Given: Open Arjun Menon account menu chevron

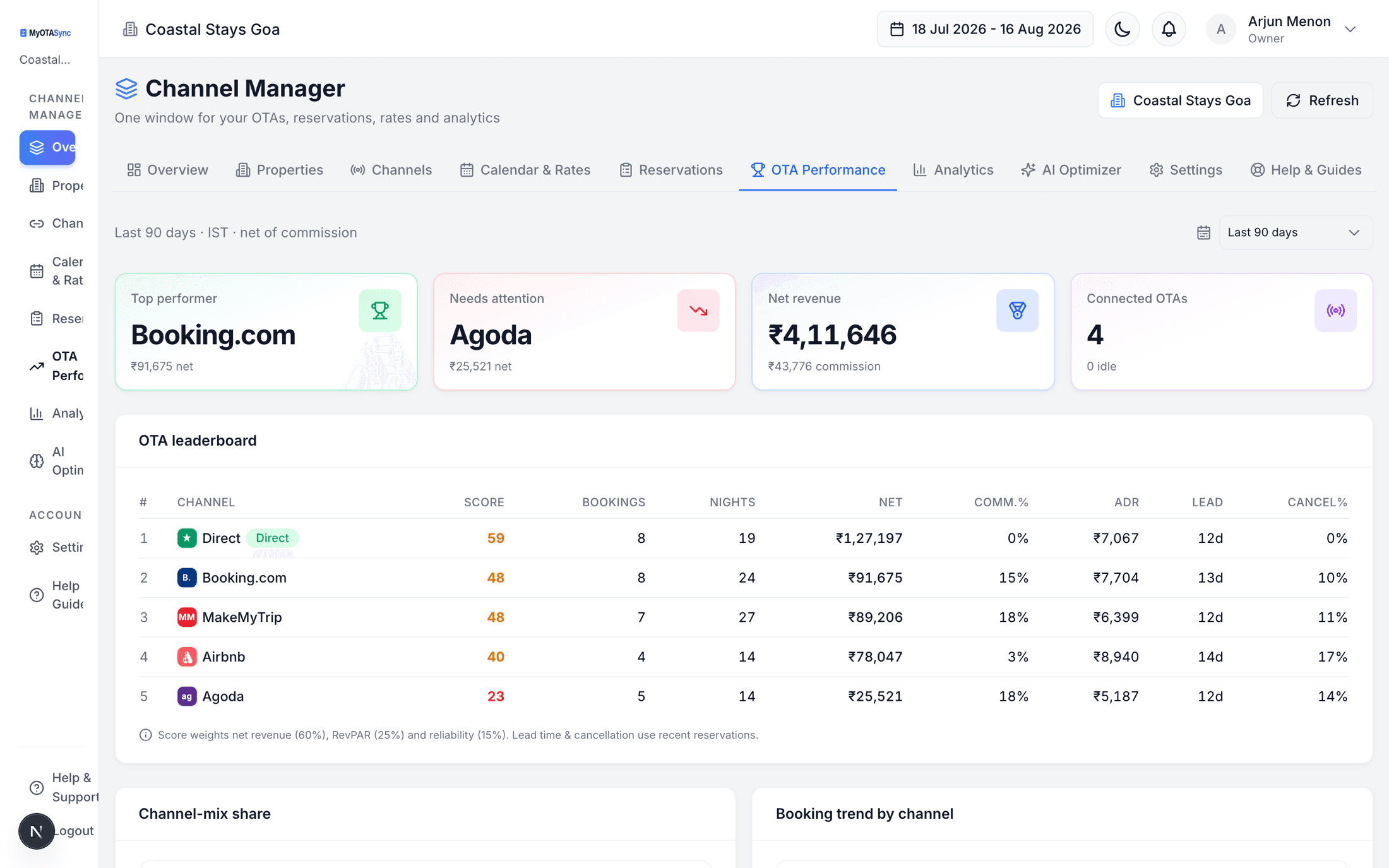Looking at the screenshot, I should [x=1350, y=29].
